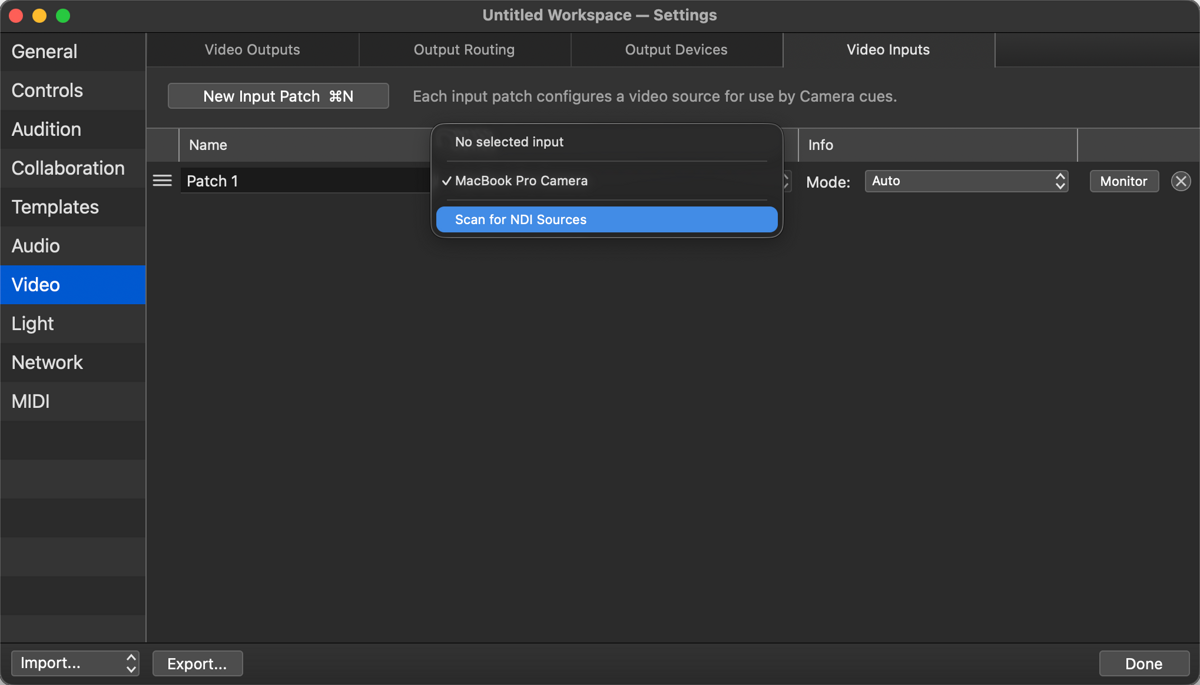Open Light settings section
Viewport: 1200px width, 685px height.
point(73,324)
